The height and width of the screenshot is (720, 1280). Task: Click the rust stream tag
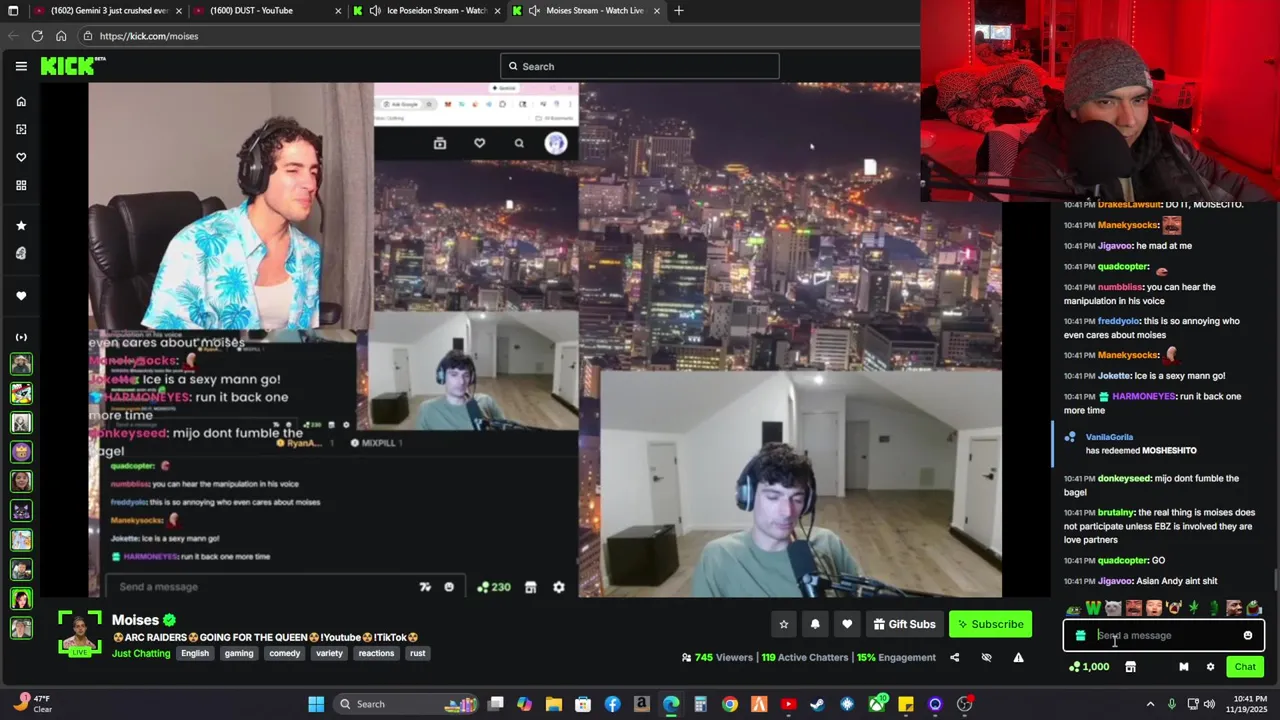tap(417, 653)
